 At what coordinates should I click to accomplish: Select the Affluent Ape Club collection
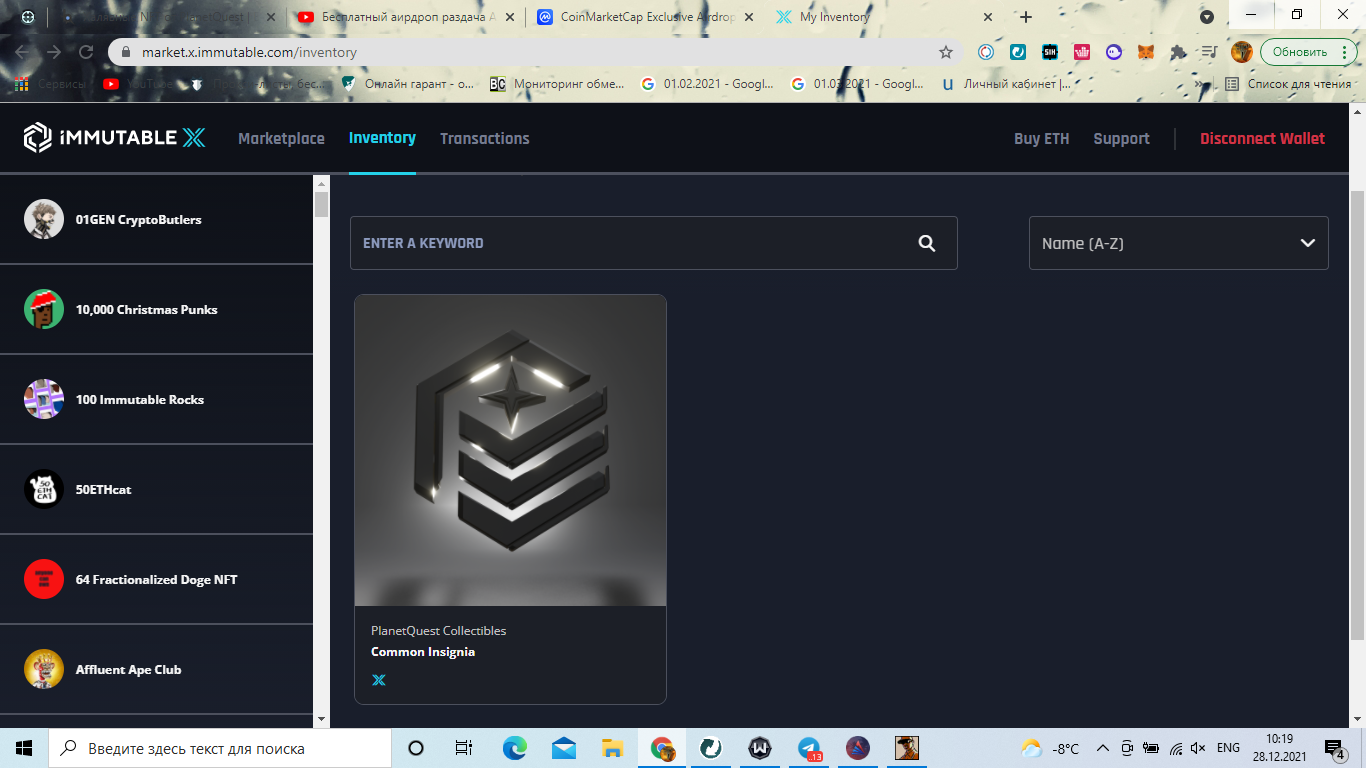click(x=156, y=670)
